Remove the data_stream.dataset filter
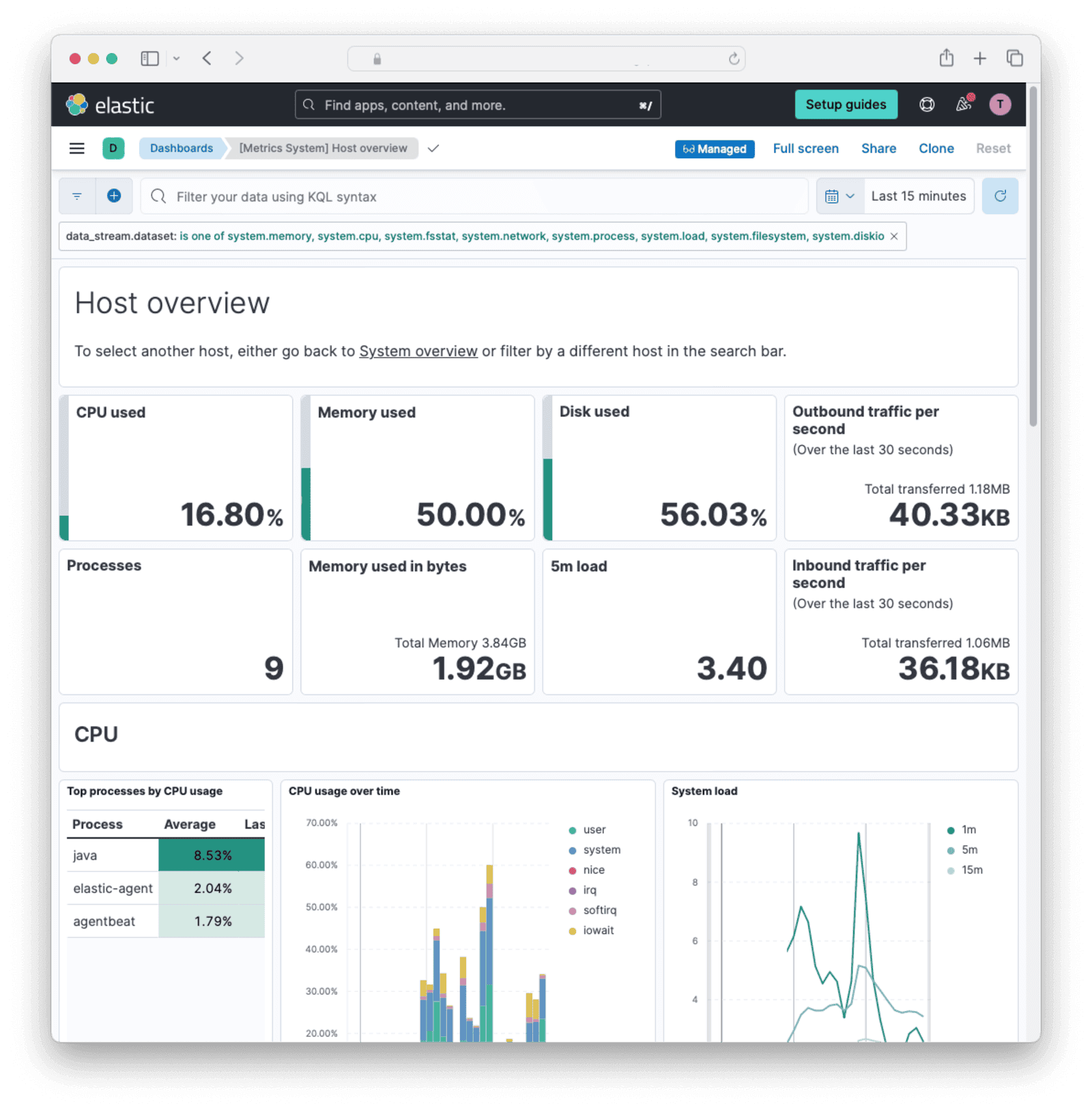This screenshot has width=1092, height=1110. (x=894, y=236)
